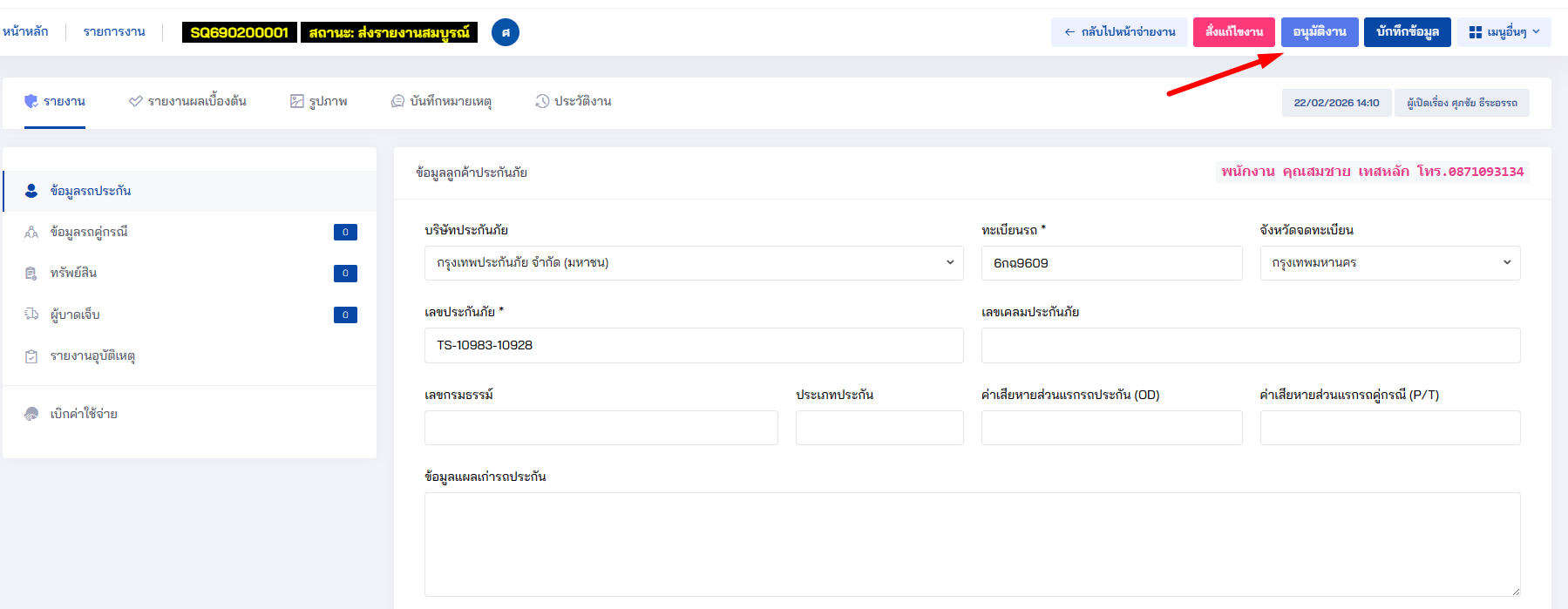1568x609 pixels.
Task: Click the ผู้บาดเจ็บ injured person icon
Action: click(x=31, y=315)
